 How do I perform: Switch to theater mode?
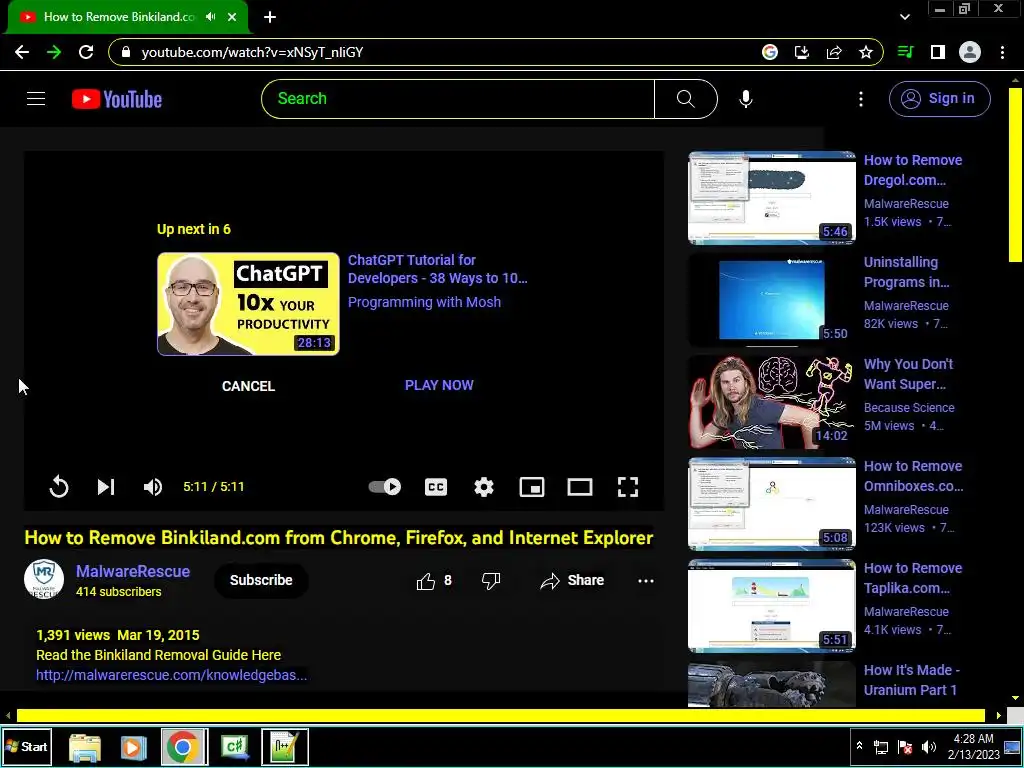coord(580,487)
